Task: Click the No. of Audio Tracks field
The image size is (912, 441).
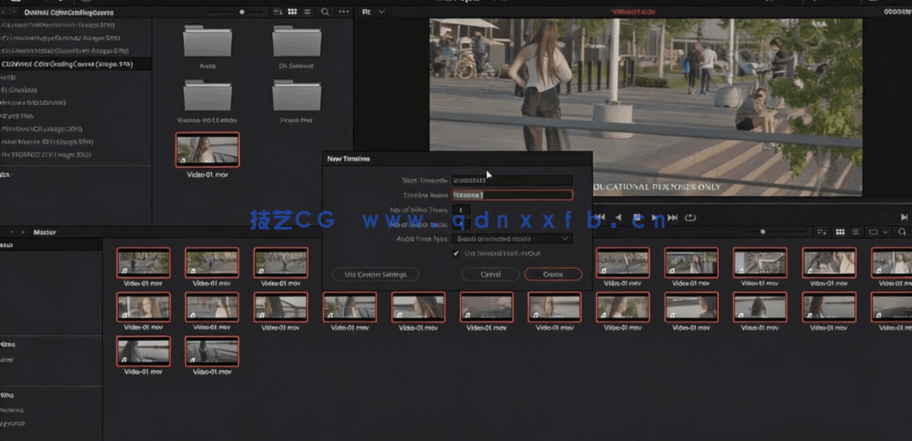Action: point(461,224)
